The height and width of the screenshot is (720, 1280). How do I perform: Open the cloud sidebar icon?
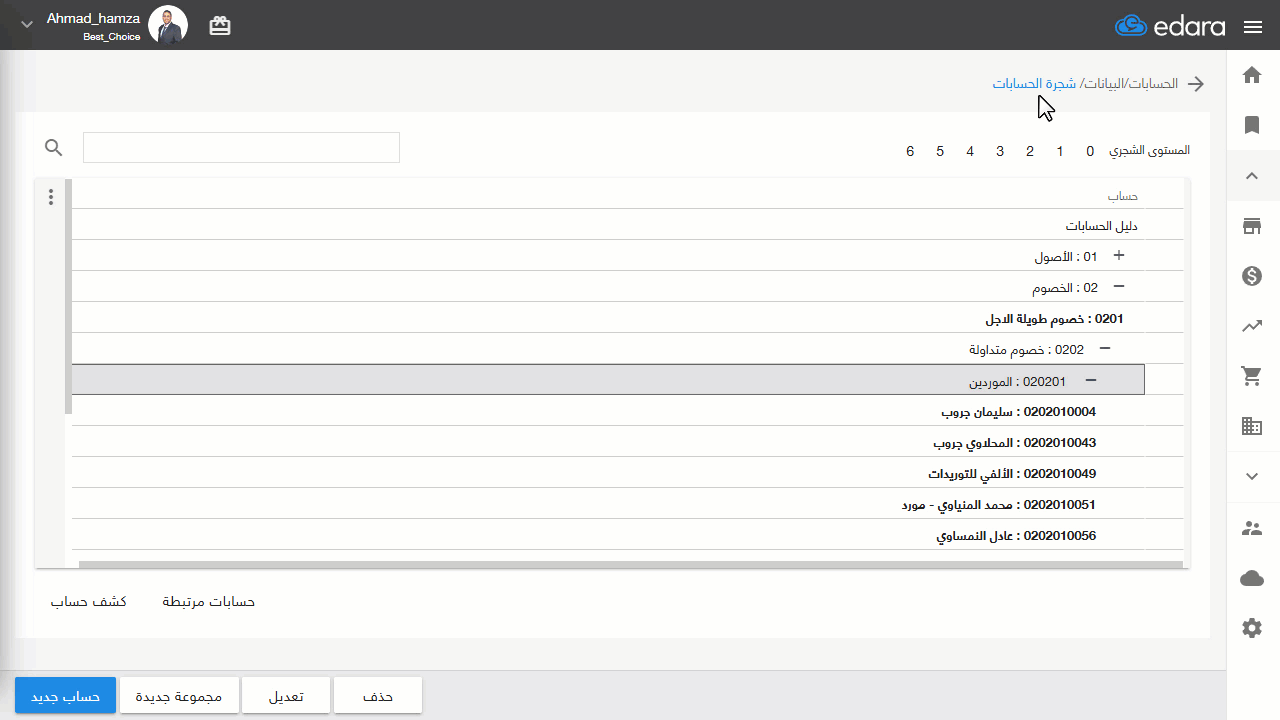coord(1252,578)
